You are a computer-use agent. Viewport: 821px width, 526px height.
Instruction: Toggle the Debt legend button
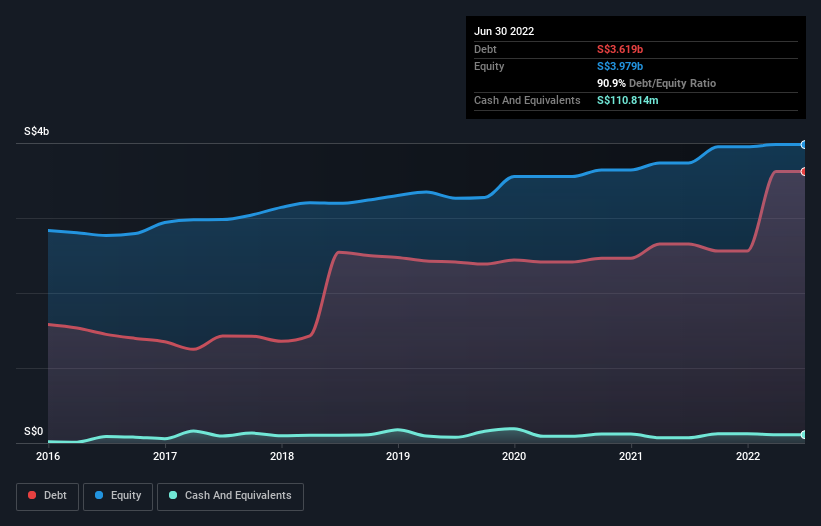click(47, 496)
